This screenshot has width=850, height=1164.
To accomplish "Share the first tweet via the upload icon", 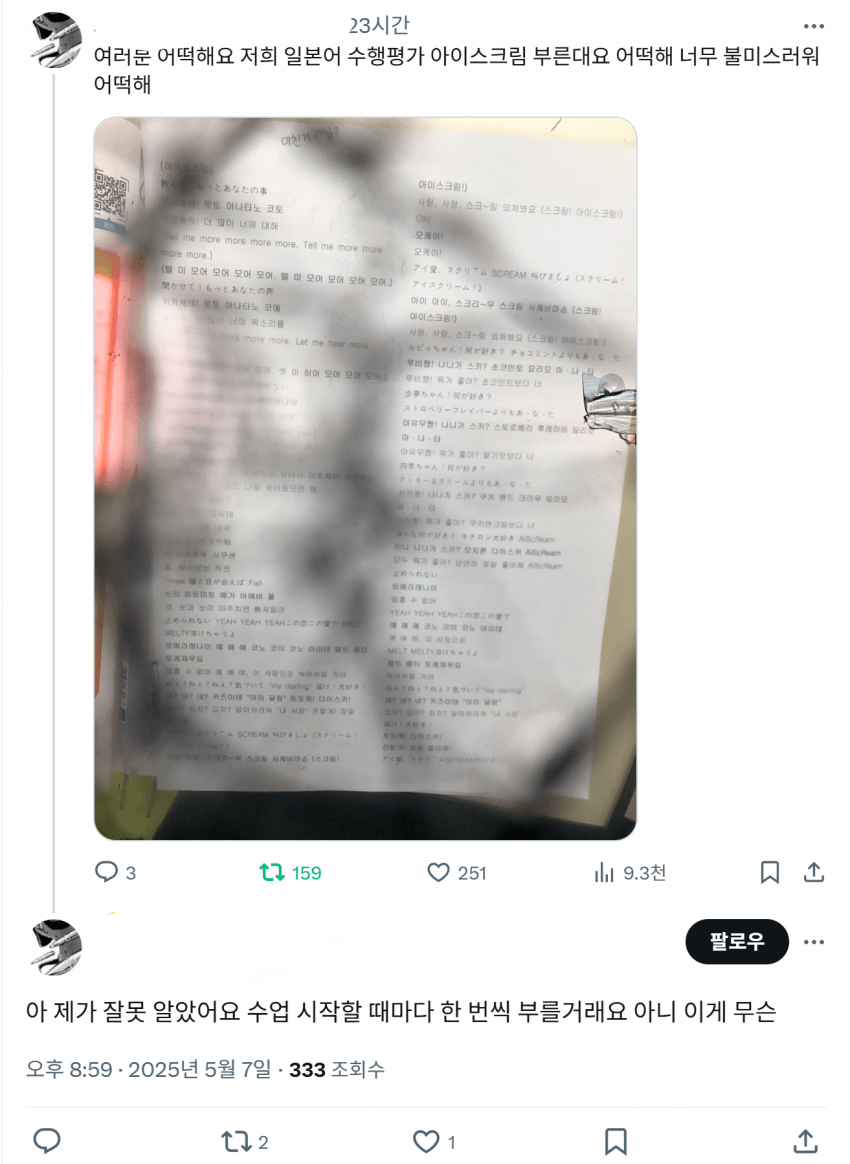I will tap(814, 872).
